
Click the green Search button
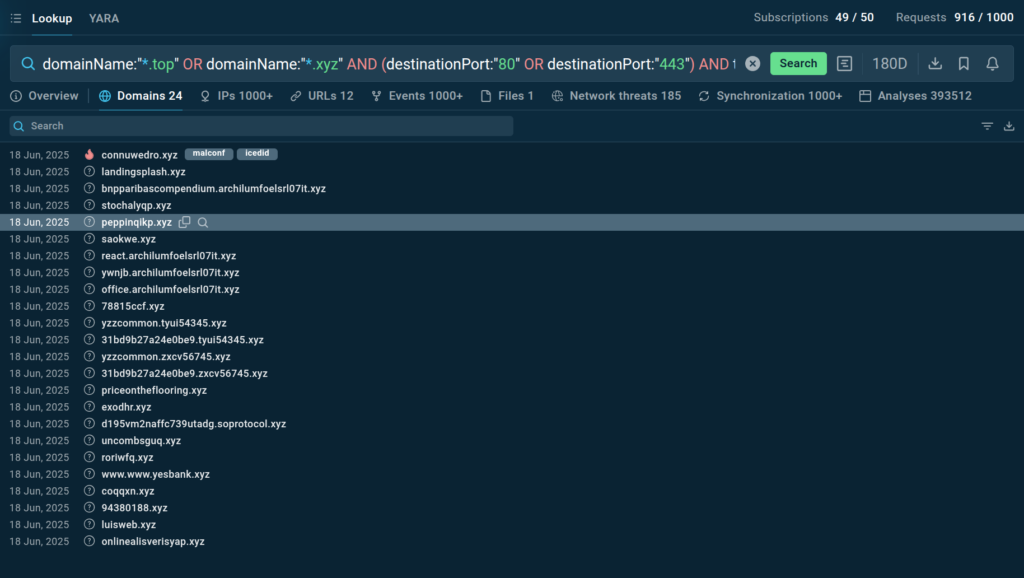click(x=798, y=64)
